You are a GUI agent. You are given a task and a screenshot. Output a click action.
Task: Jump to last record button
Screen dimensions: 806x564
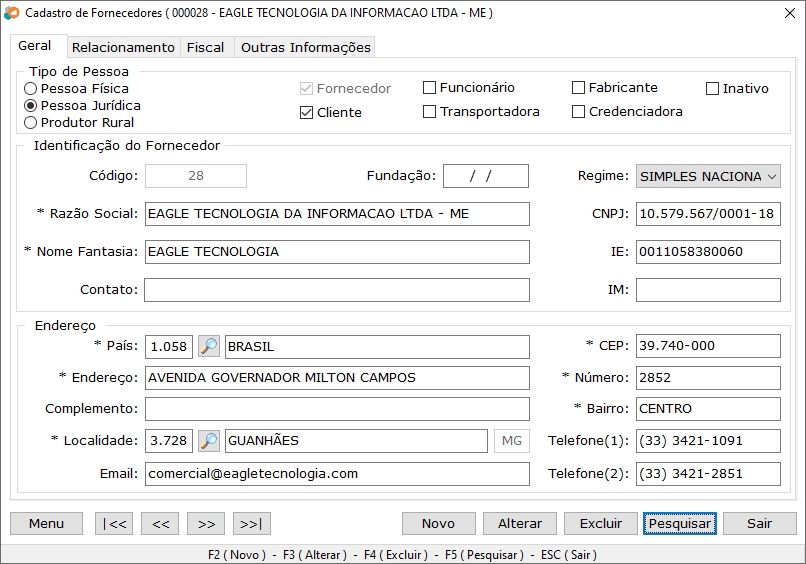(x=251, y=523)
